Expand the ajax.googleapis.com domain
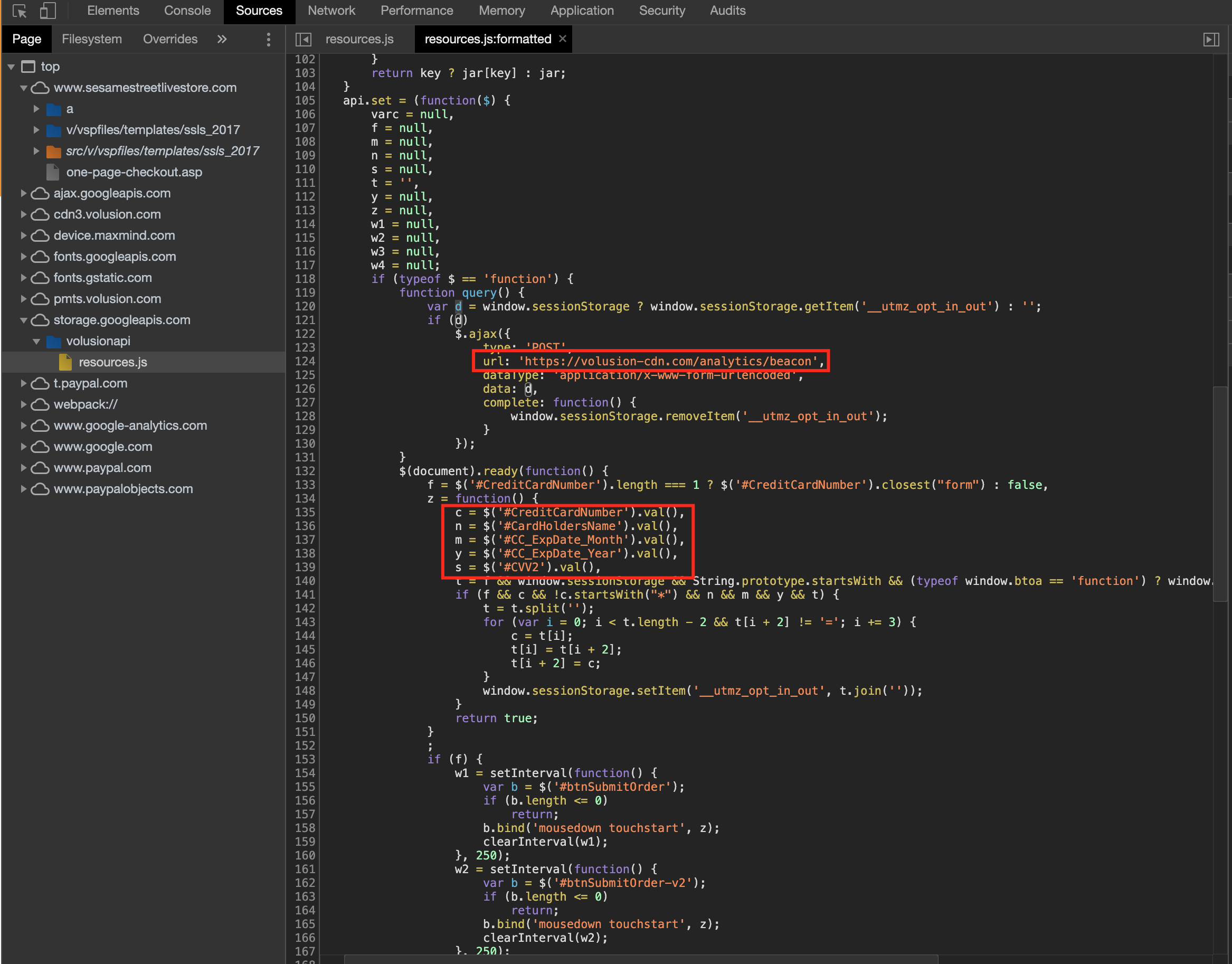 (x=23, y=193)
